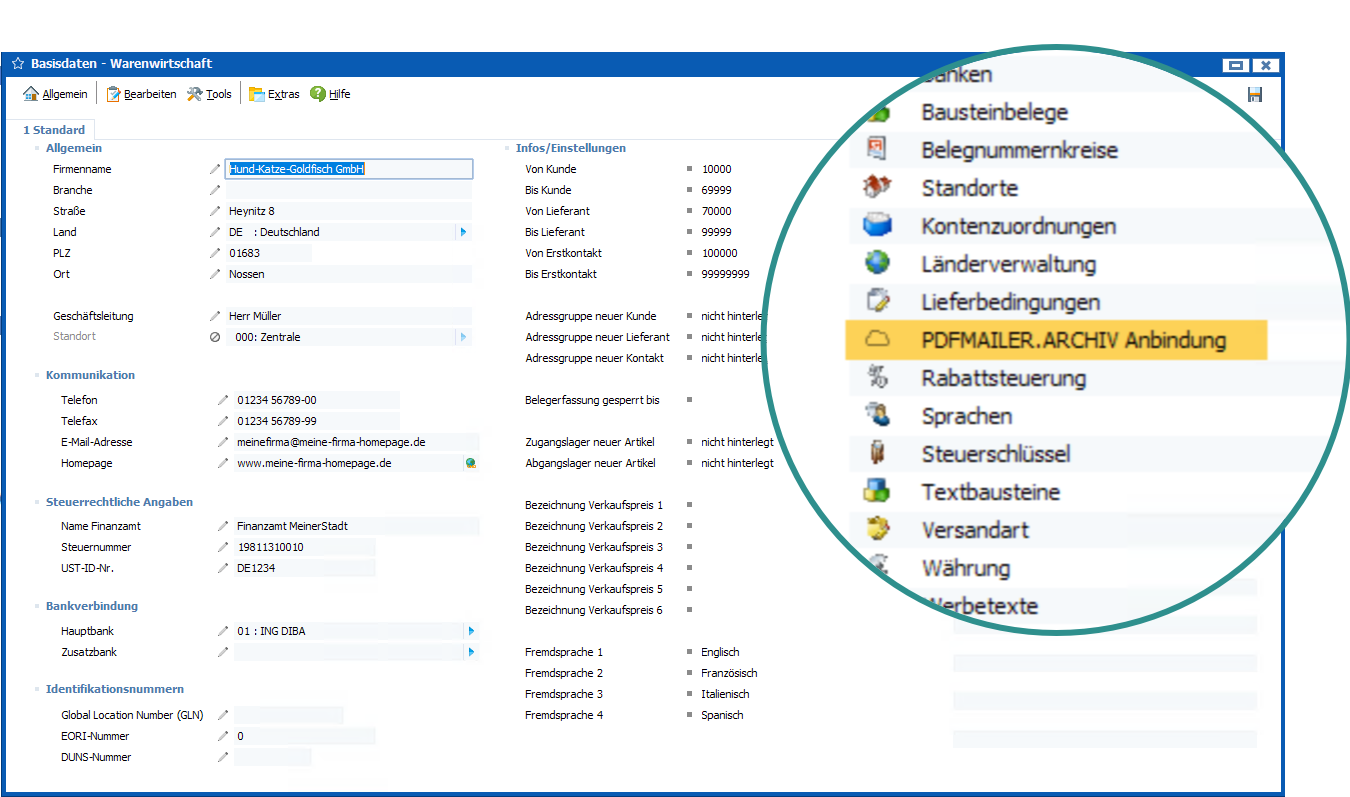Open the Hilfe menu
Screen dimensions: 1350x797
tap(330, 94)
